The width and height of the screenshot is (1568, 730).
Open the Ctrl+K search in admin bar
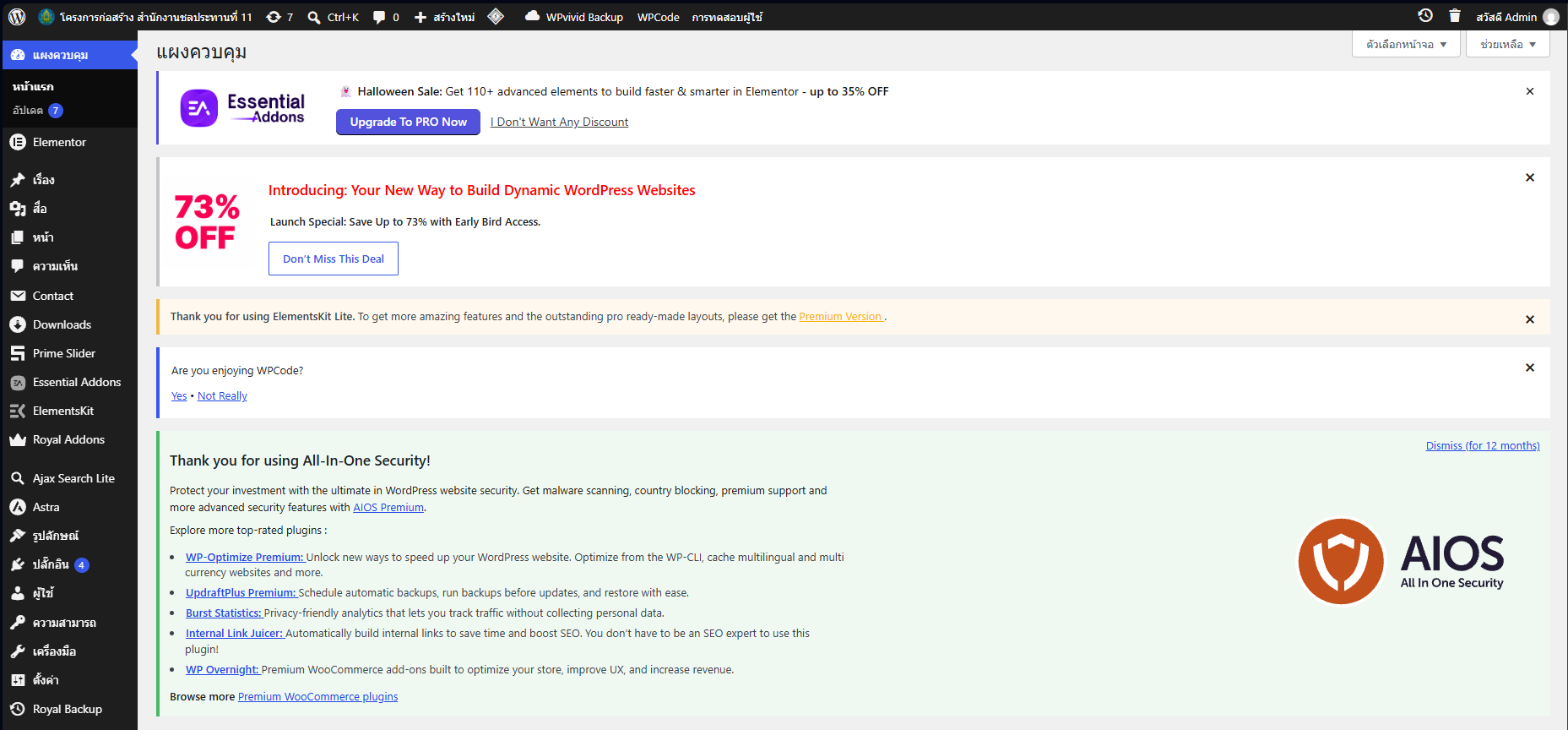click(333, 17)
